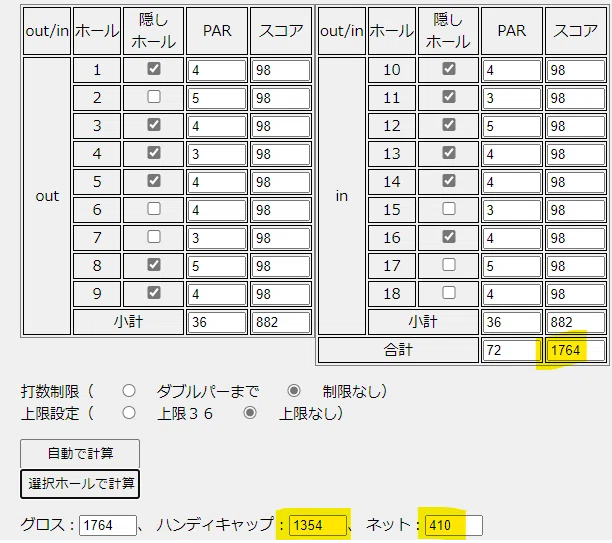The height and width of the screenshot is (543, 612).
Task: Click the PAR field for hole 2
Action: pyautogui.click(x=217, y=98)
